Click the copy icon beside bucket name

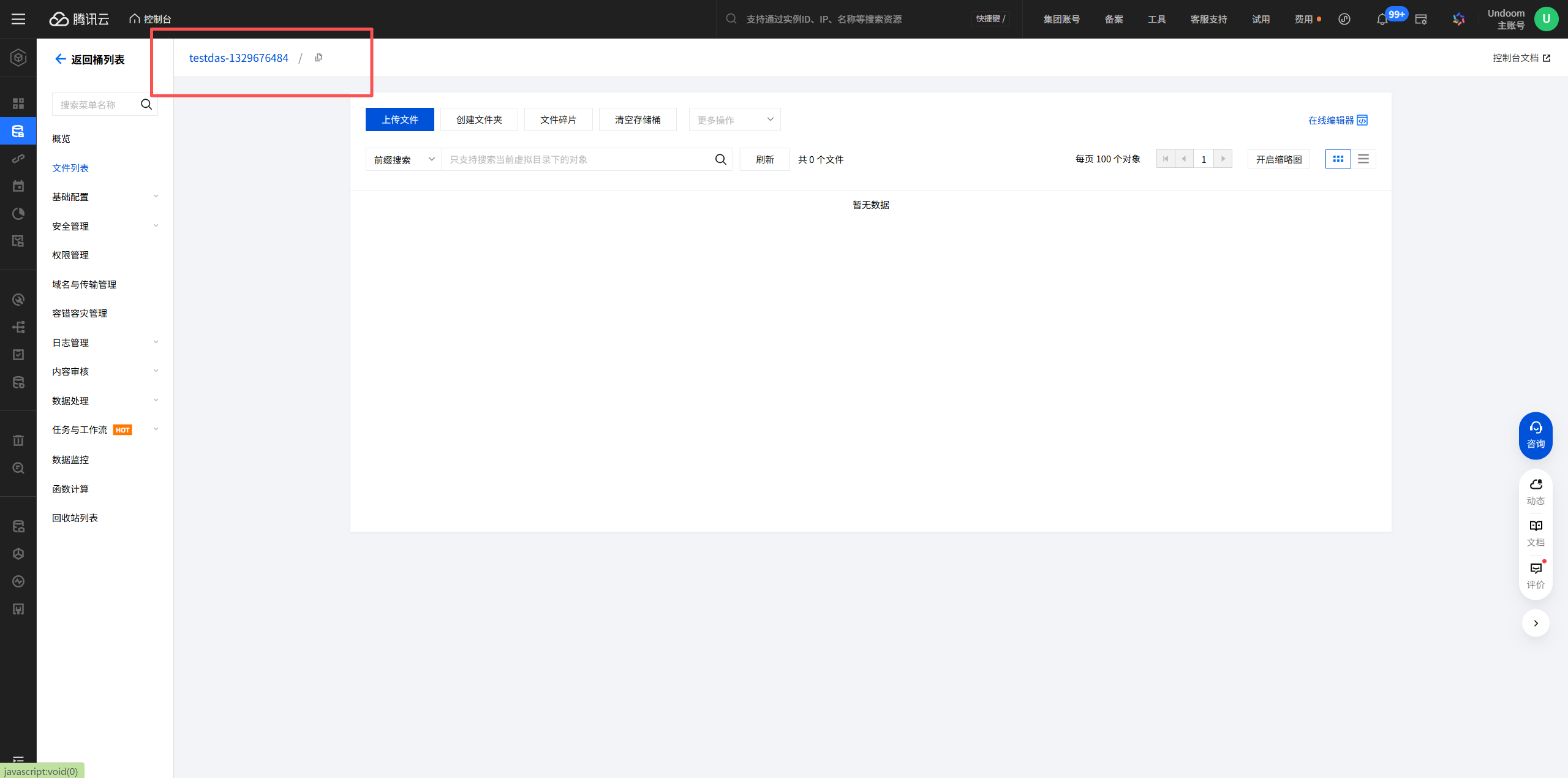pyautogui.click(x=318, y=58)
